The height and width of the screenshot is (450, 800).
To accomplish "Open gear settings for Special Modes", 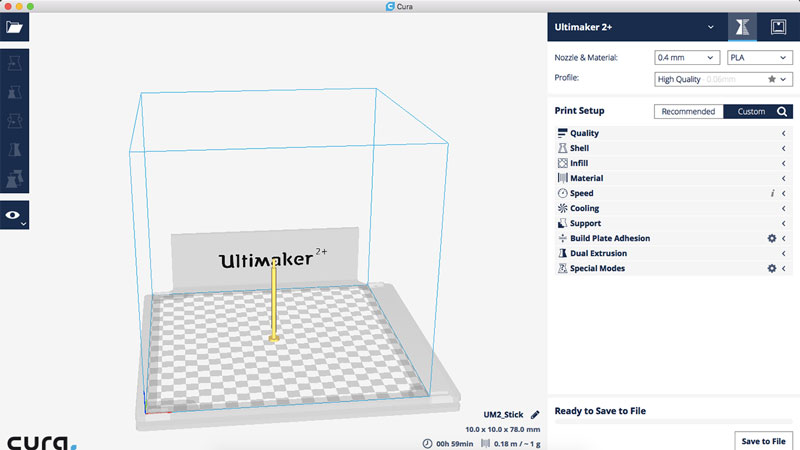I will tap(771, 268).
